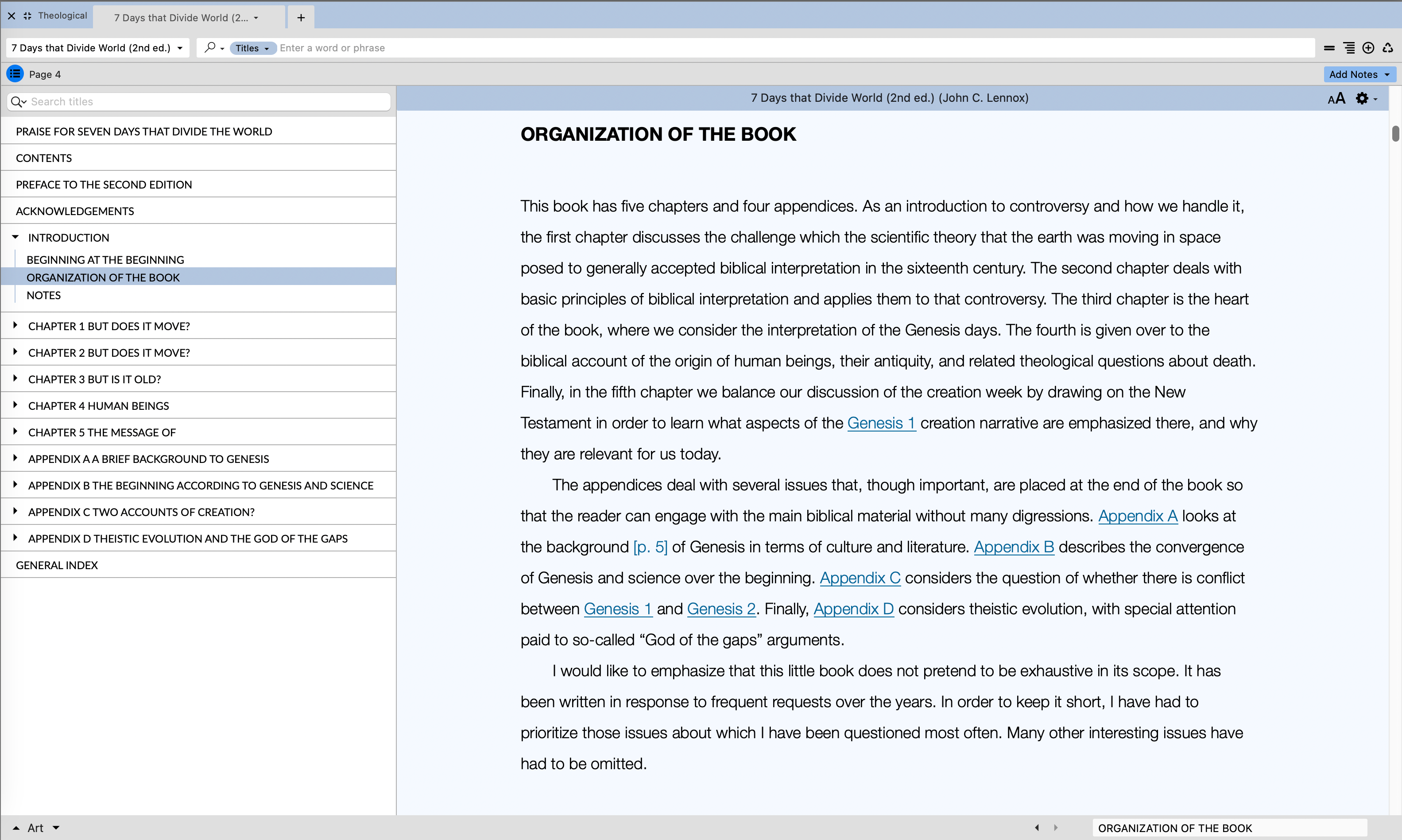Click the collapse-arrows icon next to Theological
The height and width of the screenshot is (840, 1402).
27,16
